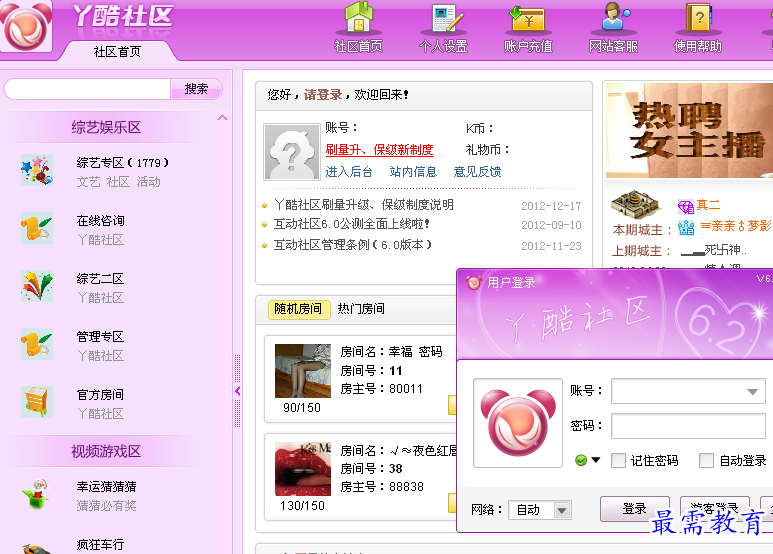Open the room 38 red lips thumbnail
Screen dimensions: 773x554
coord(303,469)
